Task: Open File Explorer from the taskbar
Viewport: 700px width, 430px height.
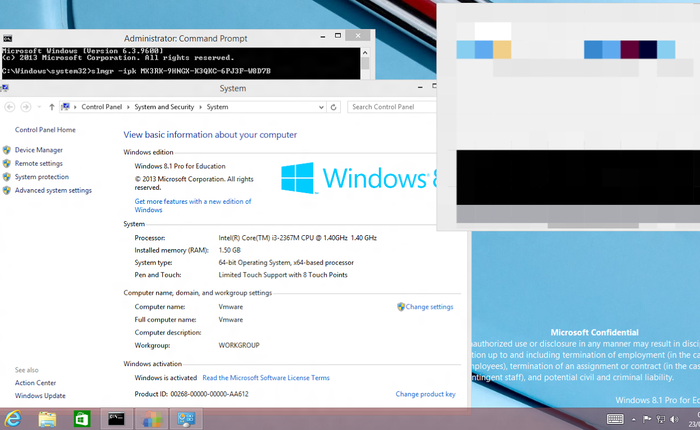Action: tap(47, 419)
